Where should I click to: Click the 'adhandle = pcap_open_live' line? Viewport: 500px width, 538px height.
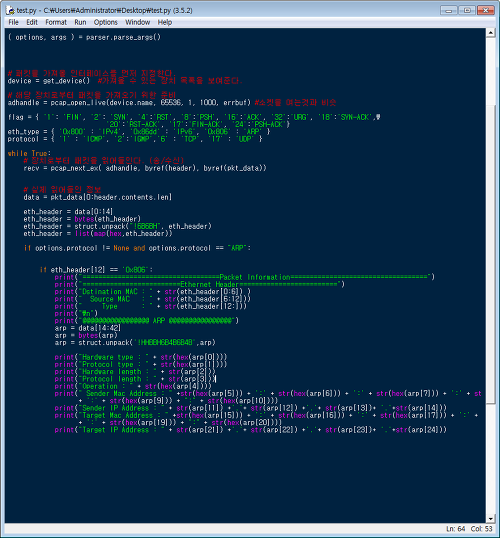(x=172, y=103)
